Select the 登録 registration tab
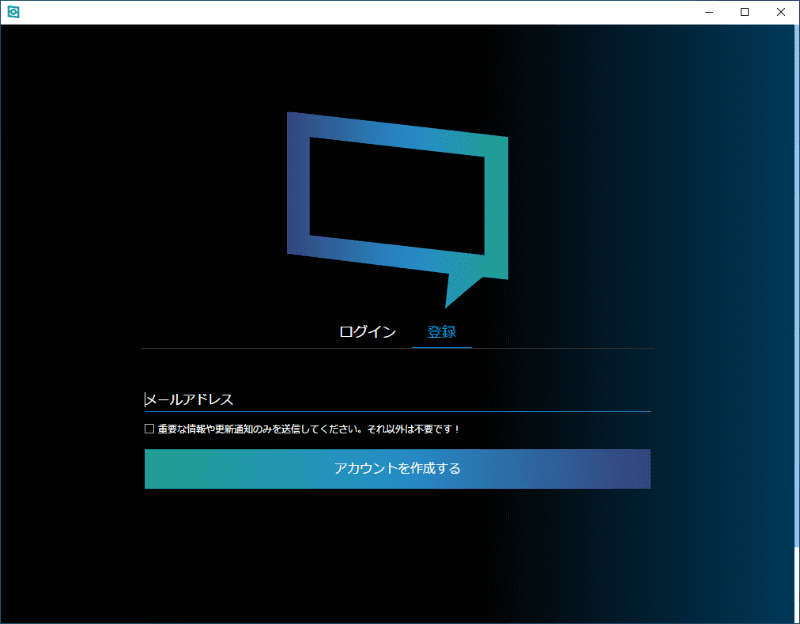800x624 pixels. [x=443, y=330]
